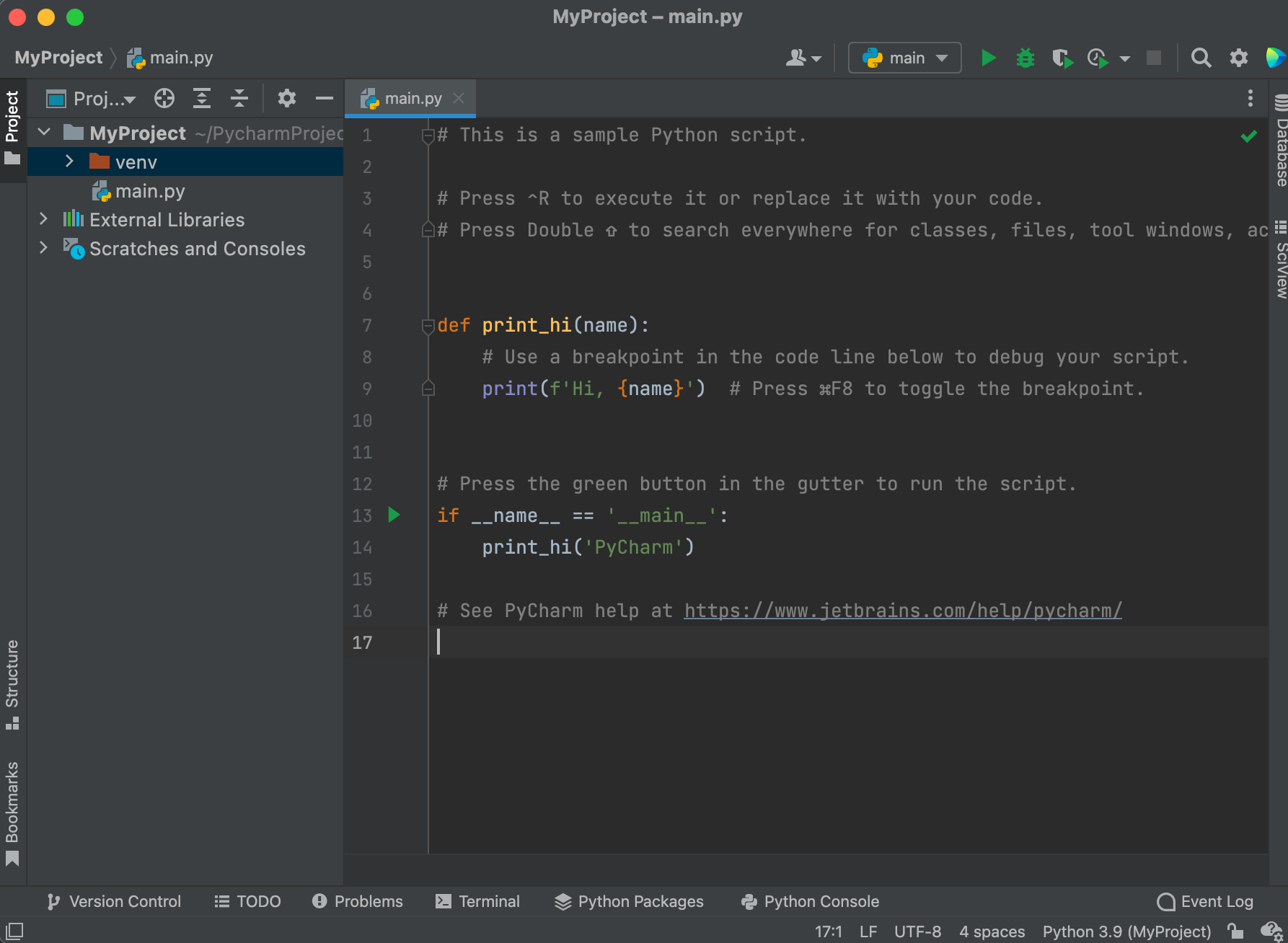Run main with coverage shield icon

(1062, 58)
